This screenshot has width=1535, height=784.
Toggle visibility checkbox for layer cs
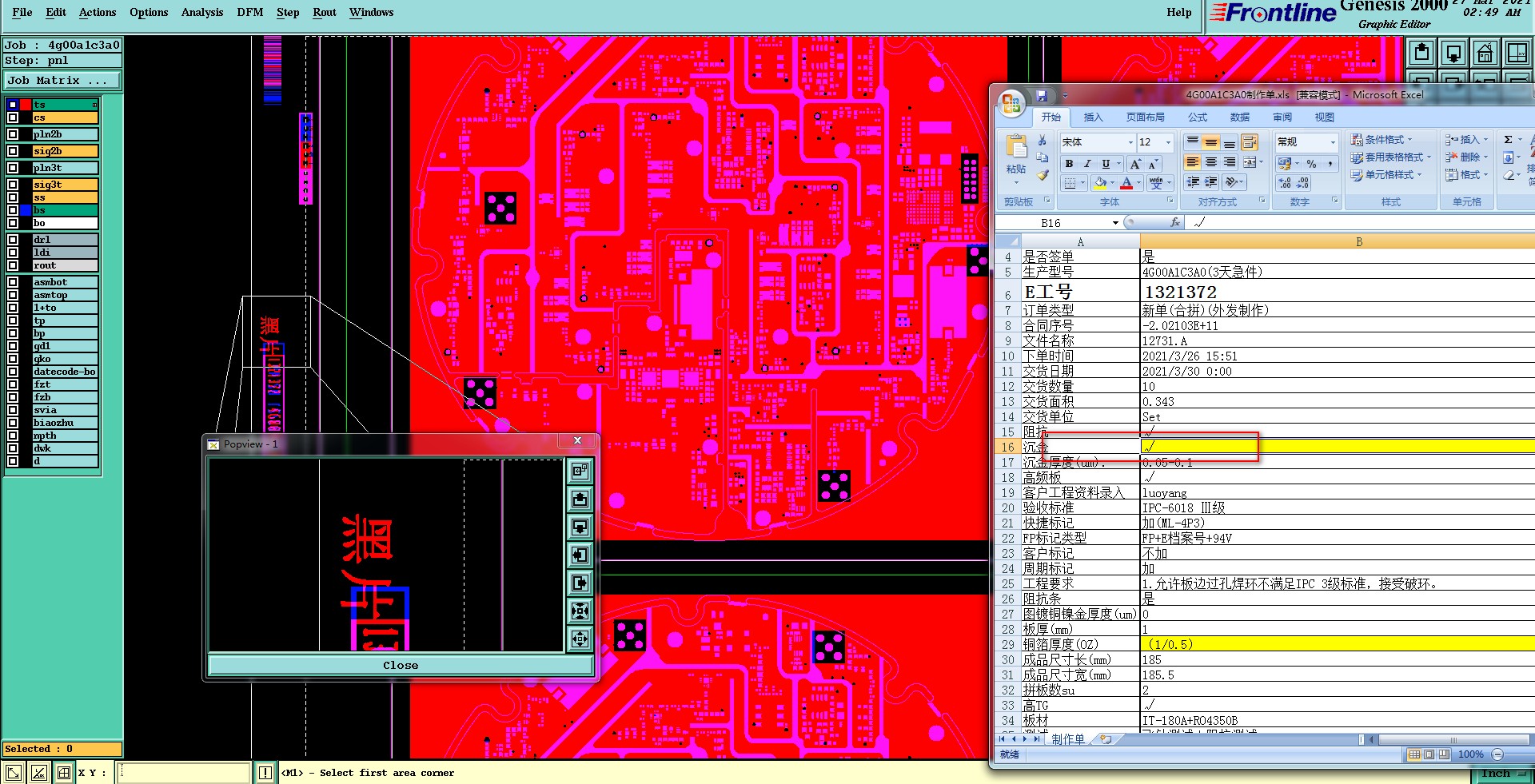point(13,117)
